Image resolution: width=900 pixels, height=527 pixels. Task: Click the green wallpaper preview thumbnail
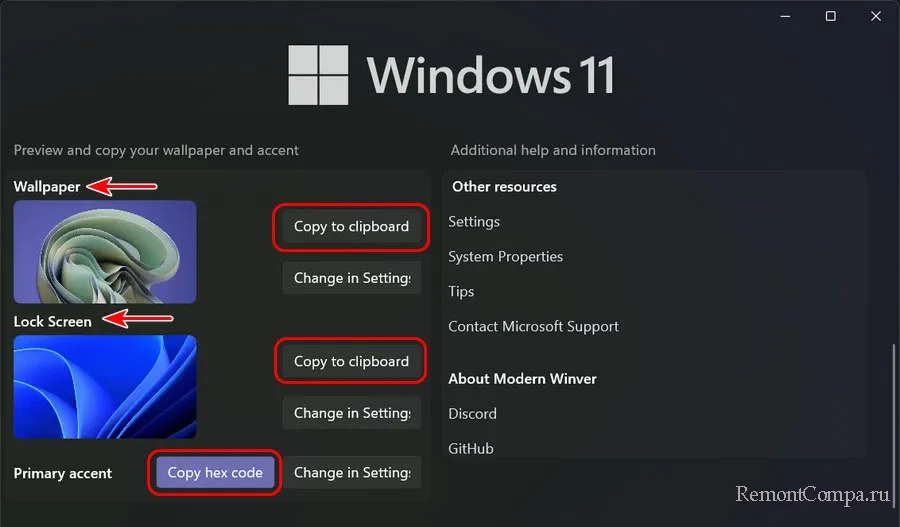pos(105,251)
